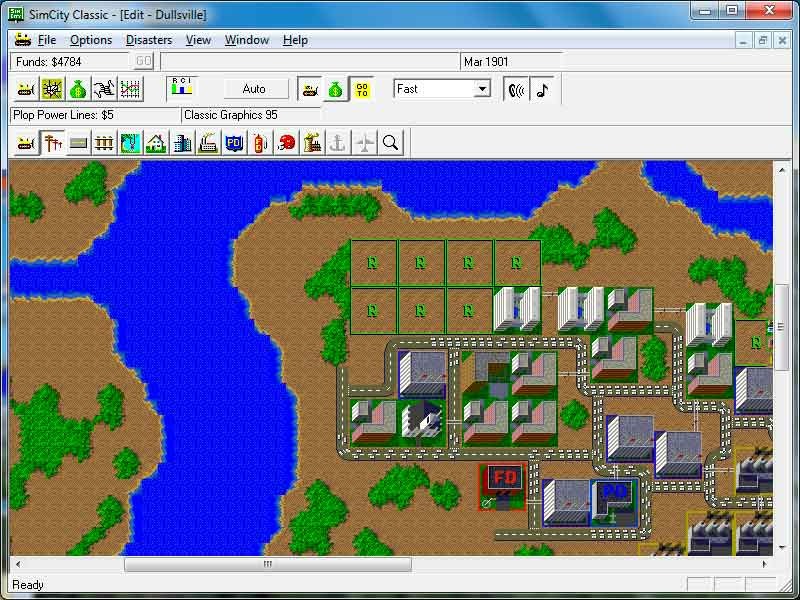This screenshot has height=600, width=800.
Task: Open the Fast speed dropdown
Action: [482, 89]
